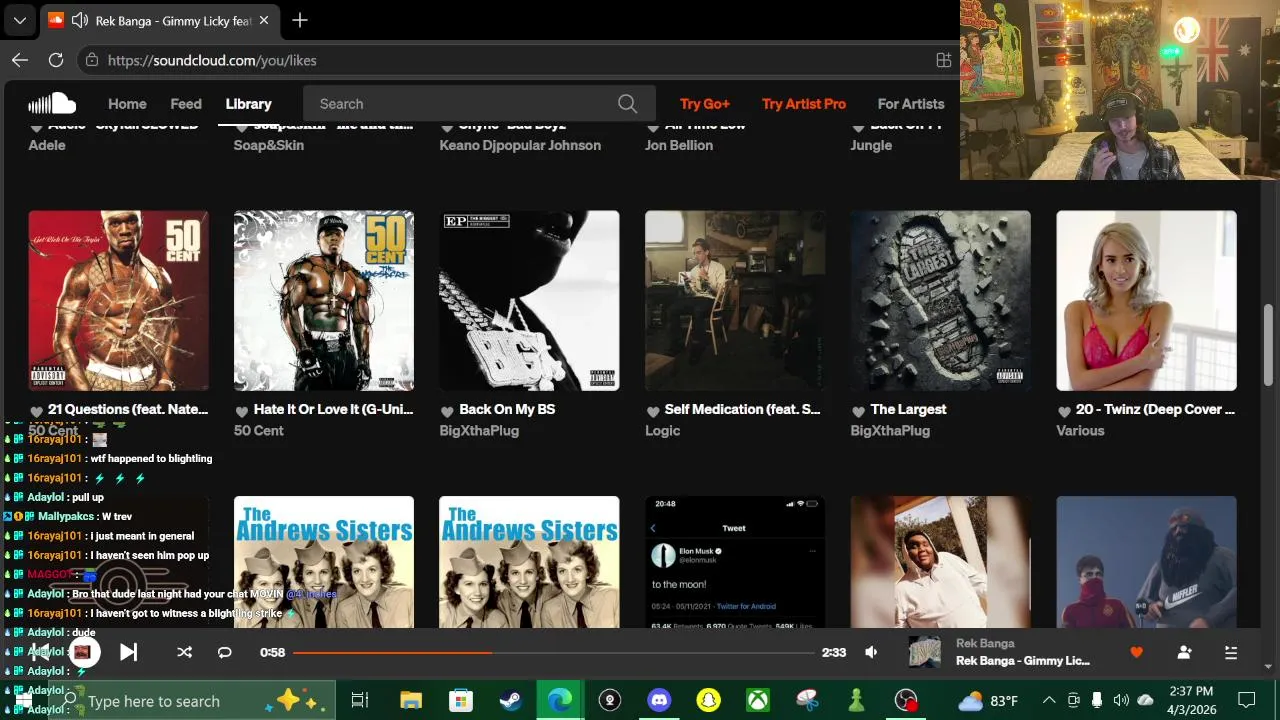Open the browser app/extension icon in address bar

[943, 60]
